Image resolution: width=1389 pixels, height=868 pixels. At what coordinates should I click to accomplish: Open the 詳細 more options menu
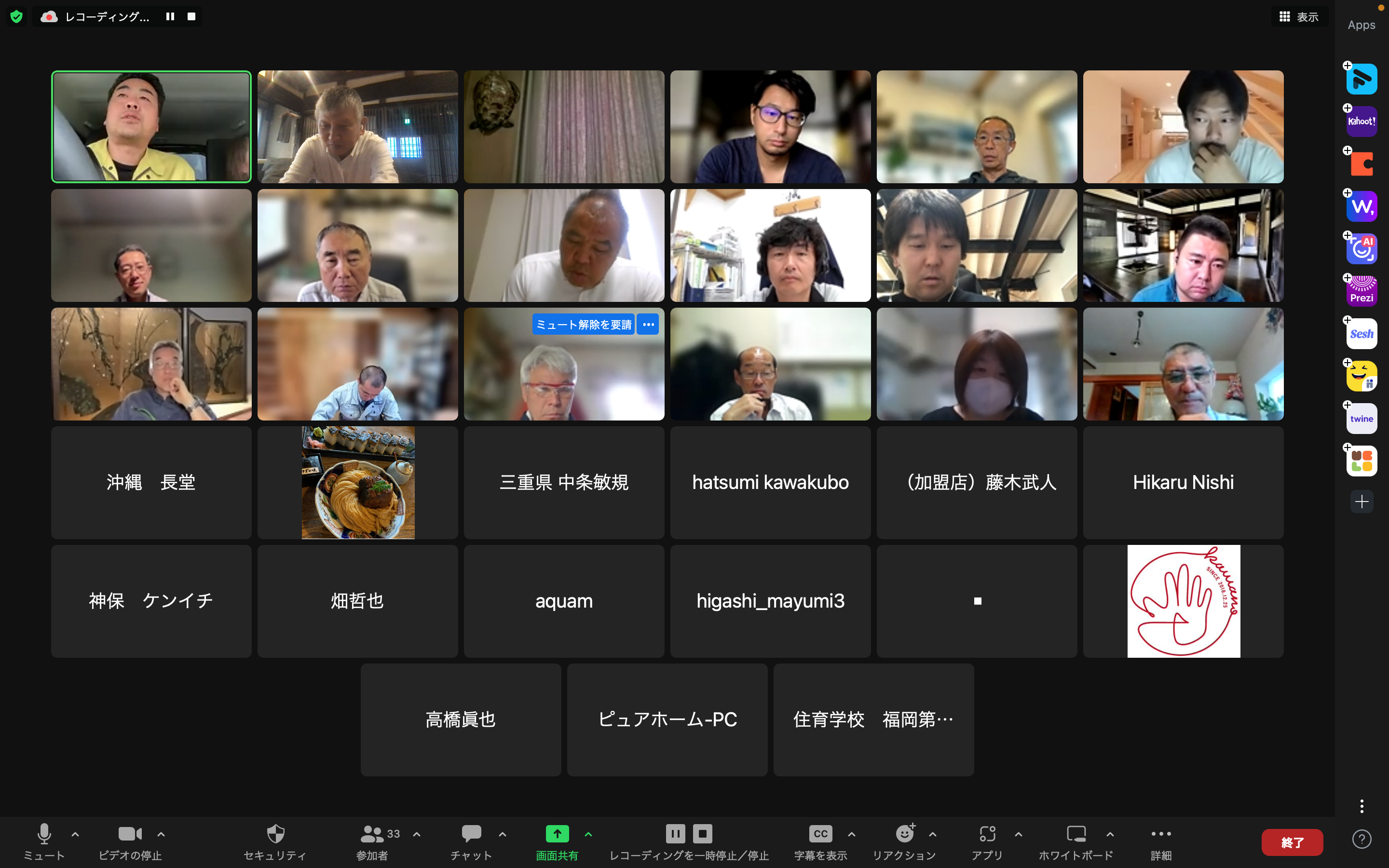coord(1160,834)
